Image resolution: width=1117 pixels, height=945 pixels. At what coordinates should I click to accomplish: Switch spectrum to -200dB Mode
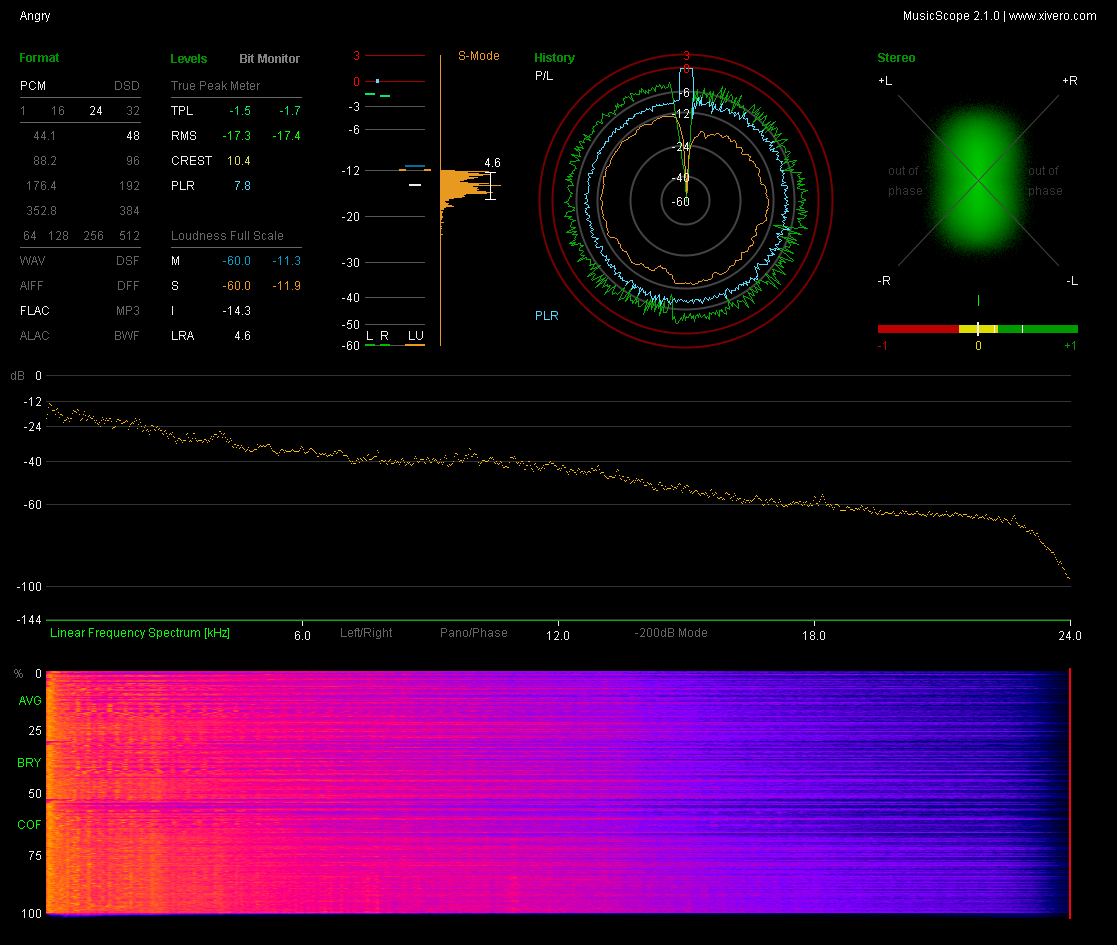click(671, 633)
